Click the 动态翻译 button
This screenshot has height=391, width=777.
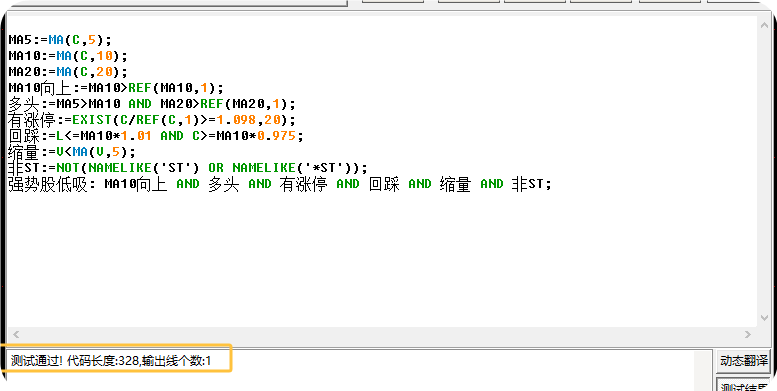coord(743,361)
